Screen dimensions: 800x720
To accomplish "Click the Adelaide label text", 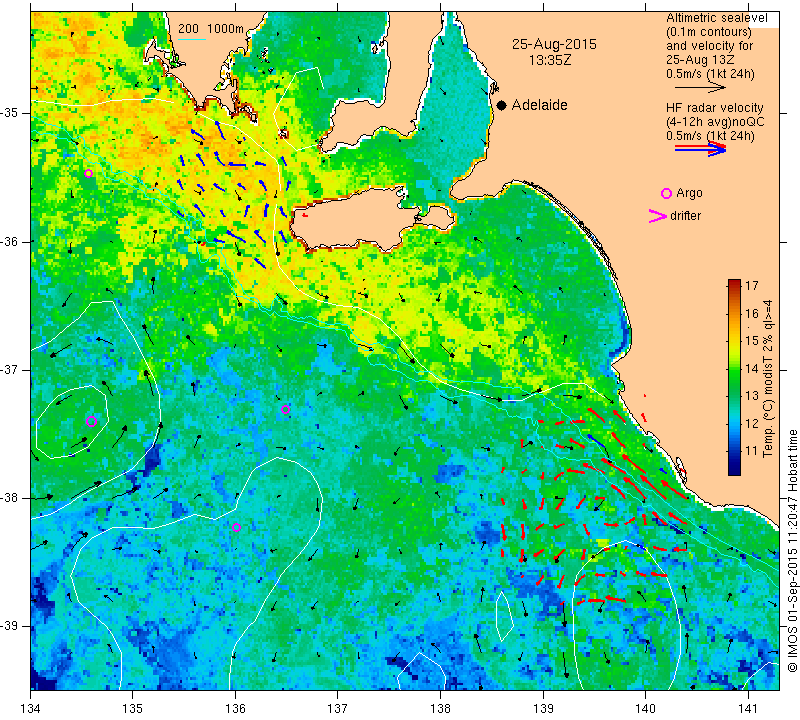I will coord(539,105).
